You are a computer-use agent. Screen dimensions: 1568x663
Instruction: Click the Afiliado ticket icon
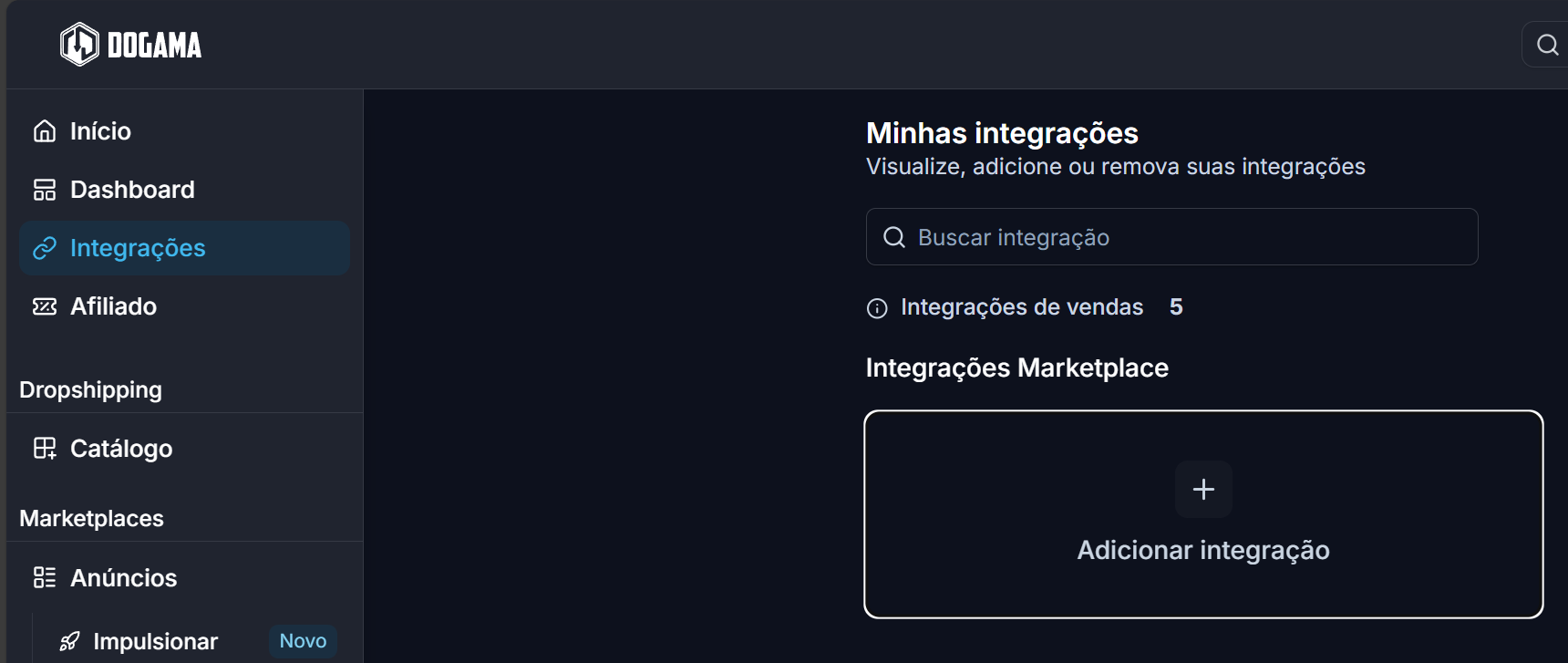(45, 306)
